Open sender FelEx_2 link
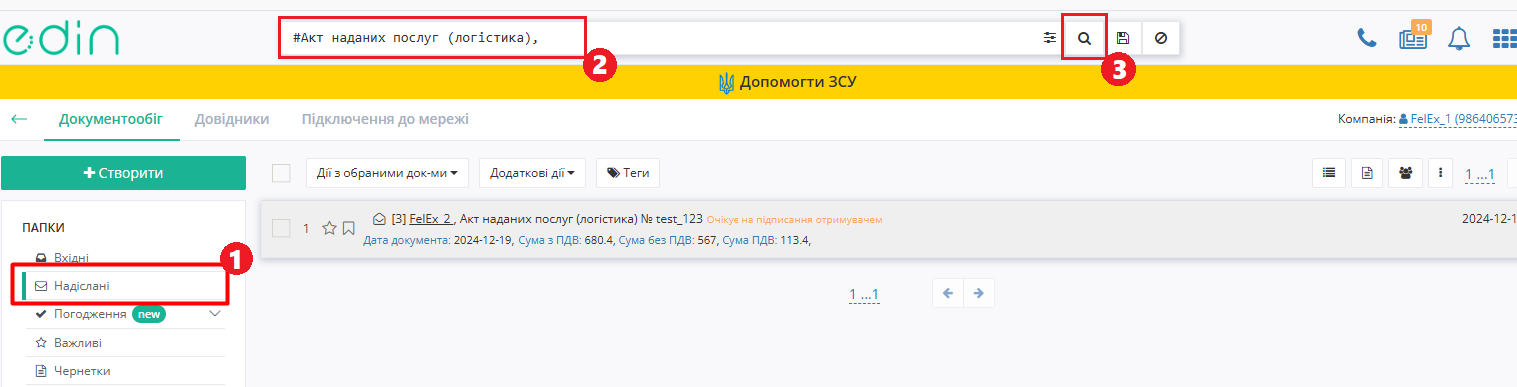 [431, 219]
